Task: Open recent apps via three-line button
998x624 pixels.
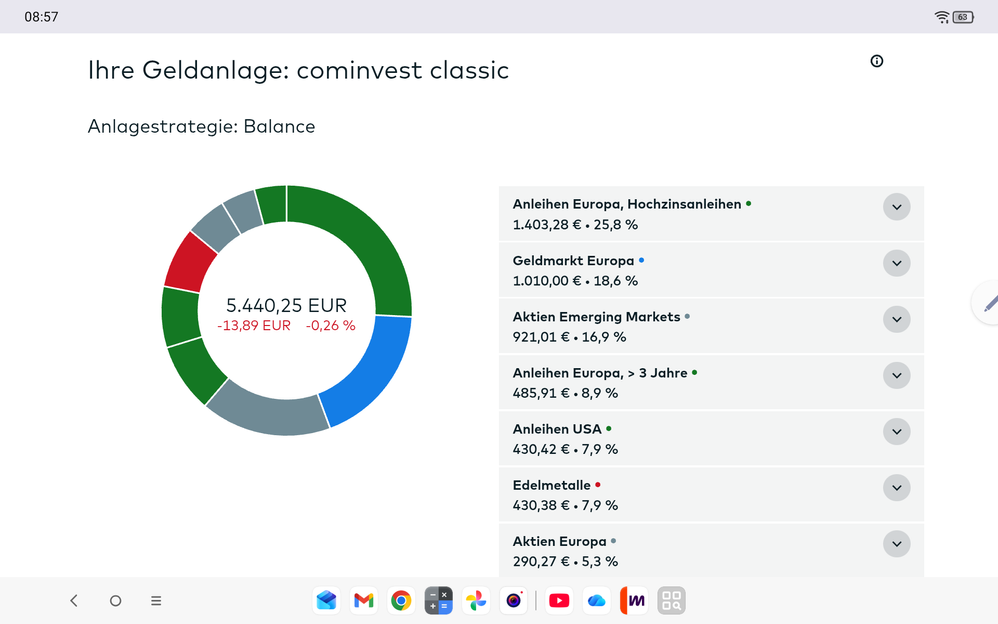Action: [156, 600]
